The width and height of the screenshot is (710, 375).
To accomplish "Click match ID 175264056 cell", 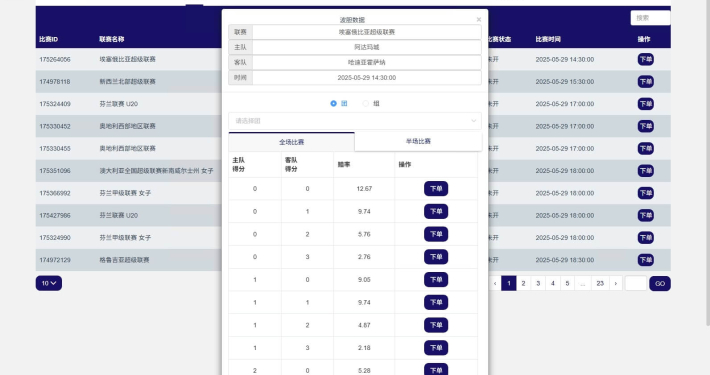I will pyautogui.click(x=55, y=59).
